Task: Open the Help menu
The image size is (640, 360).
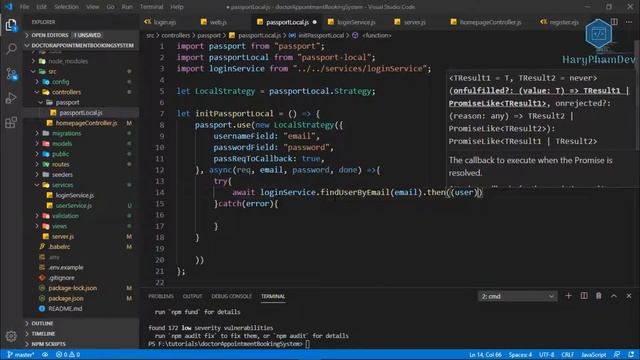Action: tap(177, 7)
